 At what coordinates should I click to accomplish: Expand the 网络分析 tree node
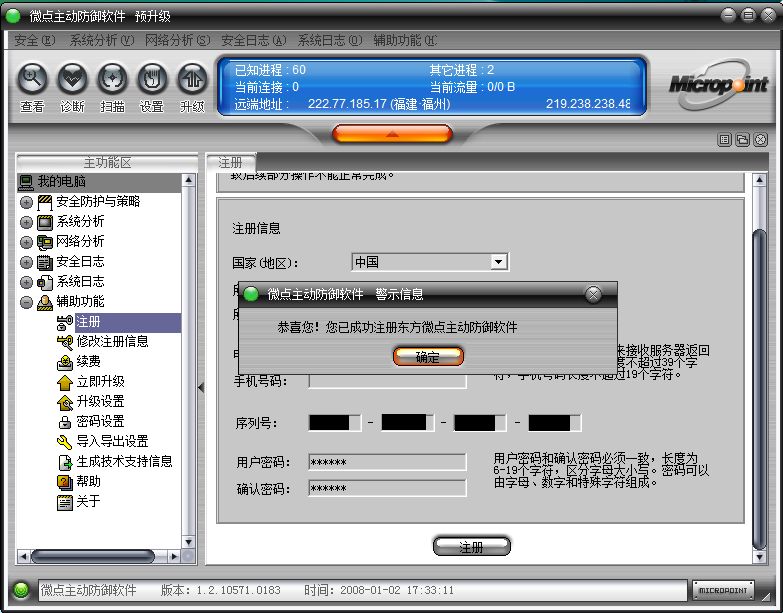26,242
